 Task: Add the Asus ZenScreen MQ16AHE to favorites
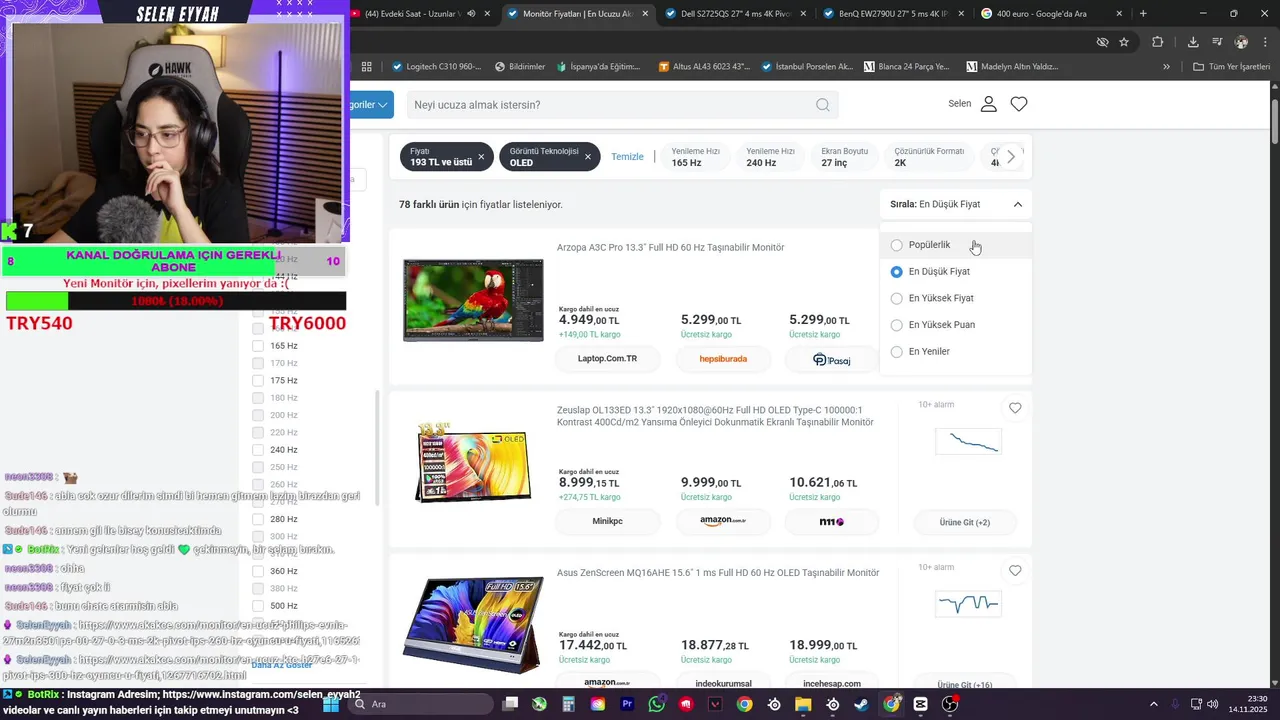click(1015, 571)
